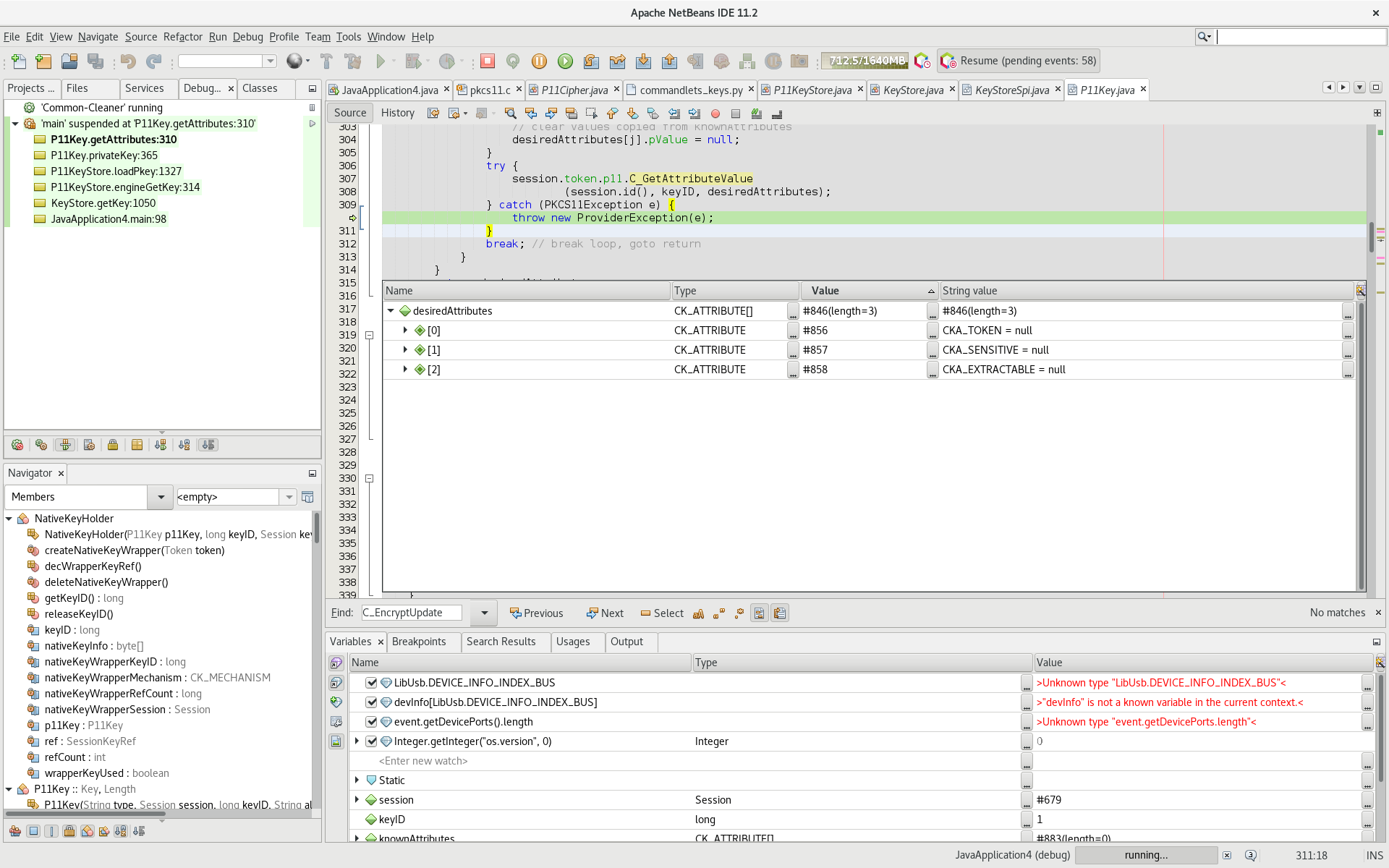Click the 712.5/1640MB memory usage meter
This screenshot has height=868, width=1389.
pyautogui.click(x=865, y=61)
